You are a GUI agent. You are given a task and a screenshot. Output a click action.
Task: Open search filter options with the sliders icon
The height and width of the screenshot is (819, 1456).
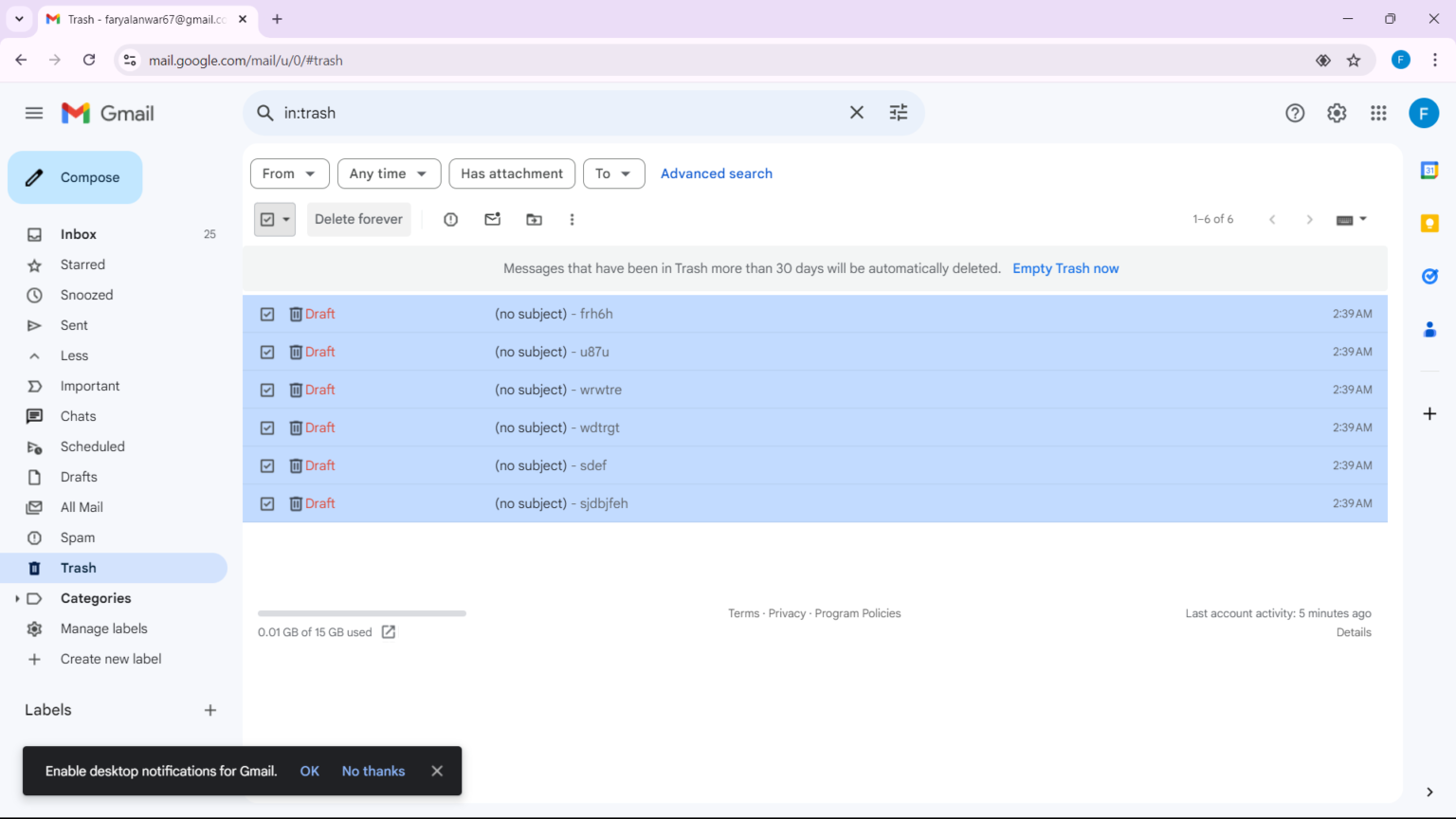pos(898,112)
